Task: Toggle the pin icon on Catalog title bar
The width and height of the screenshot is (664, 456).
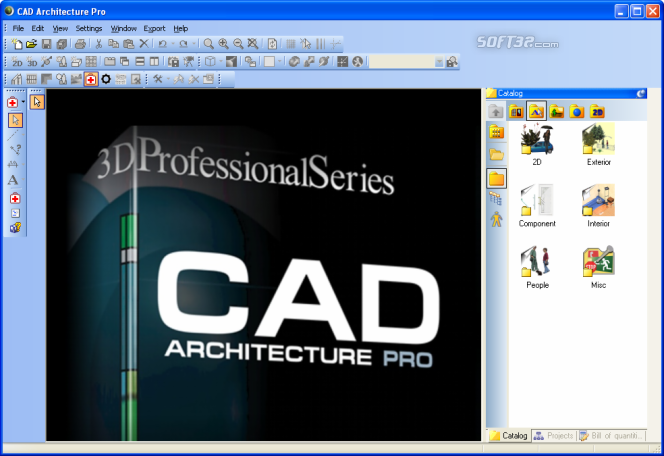Action: [x=641, y=94]
